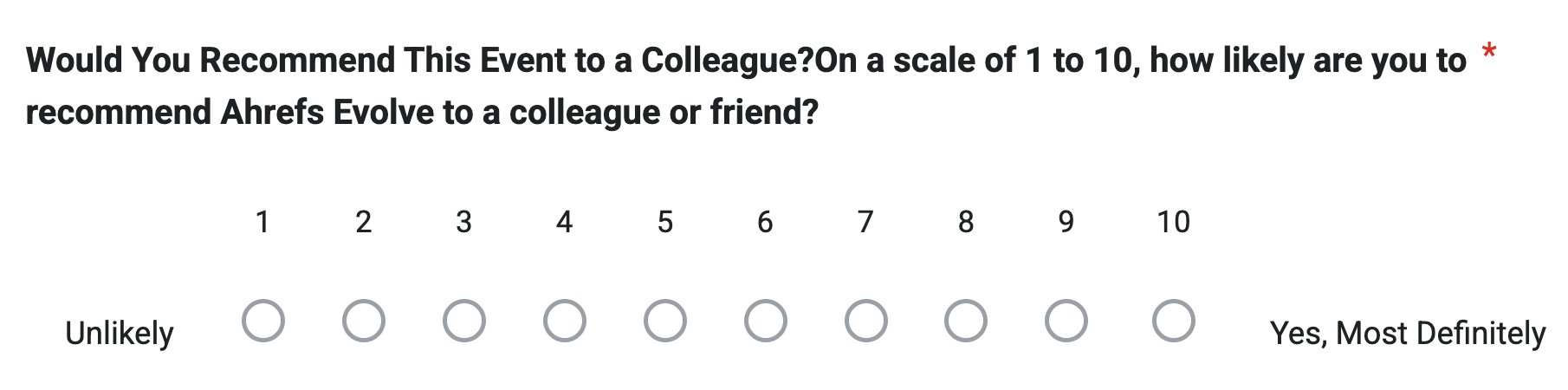Select rating 7 radio button
Viewport: 1568px width, 390px height.
pos(866,322)
